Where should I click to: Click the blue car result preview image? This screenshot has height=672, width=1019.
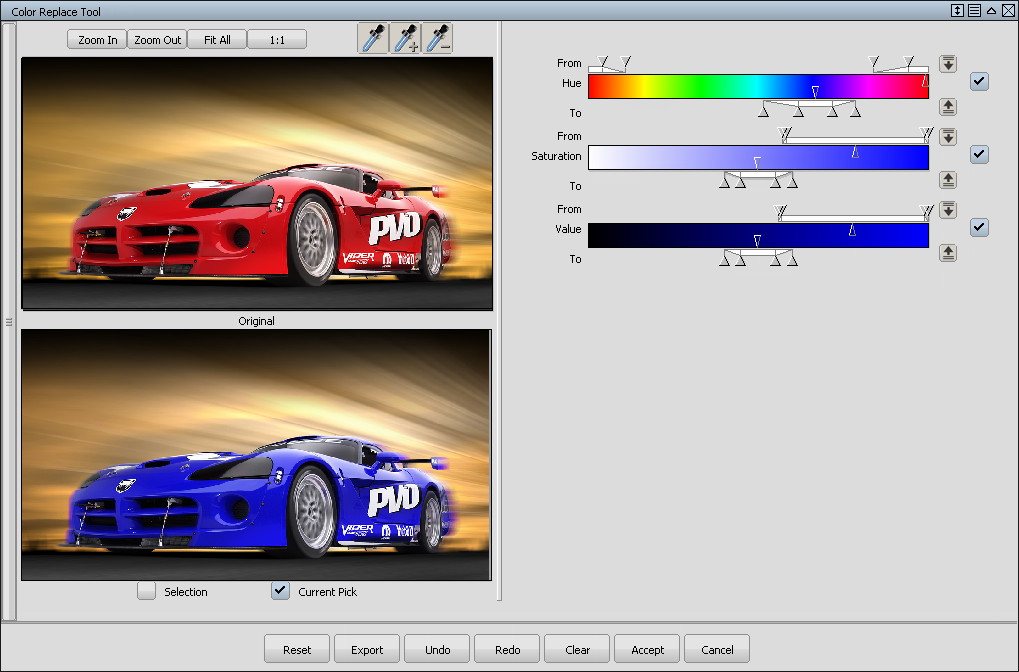[257, 455]
